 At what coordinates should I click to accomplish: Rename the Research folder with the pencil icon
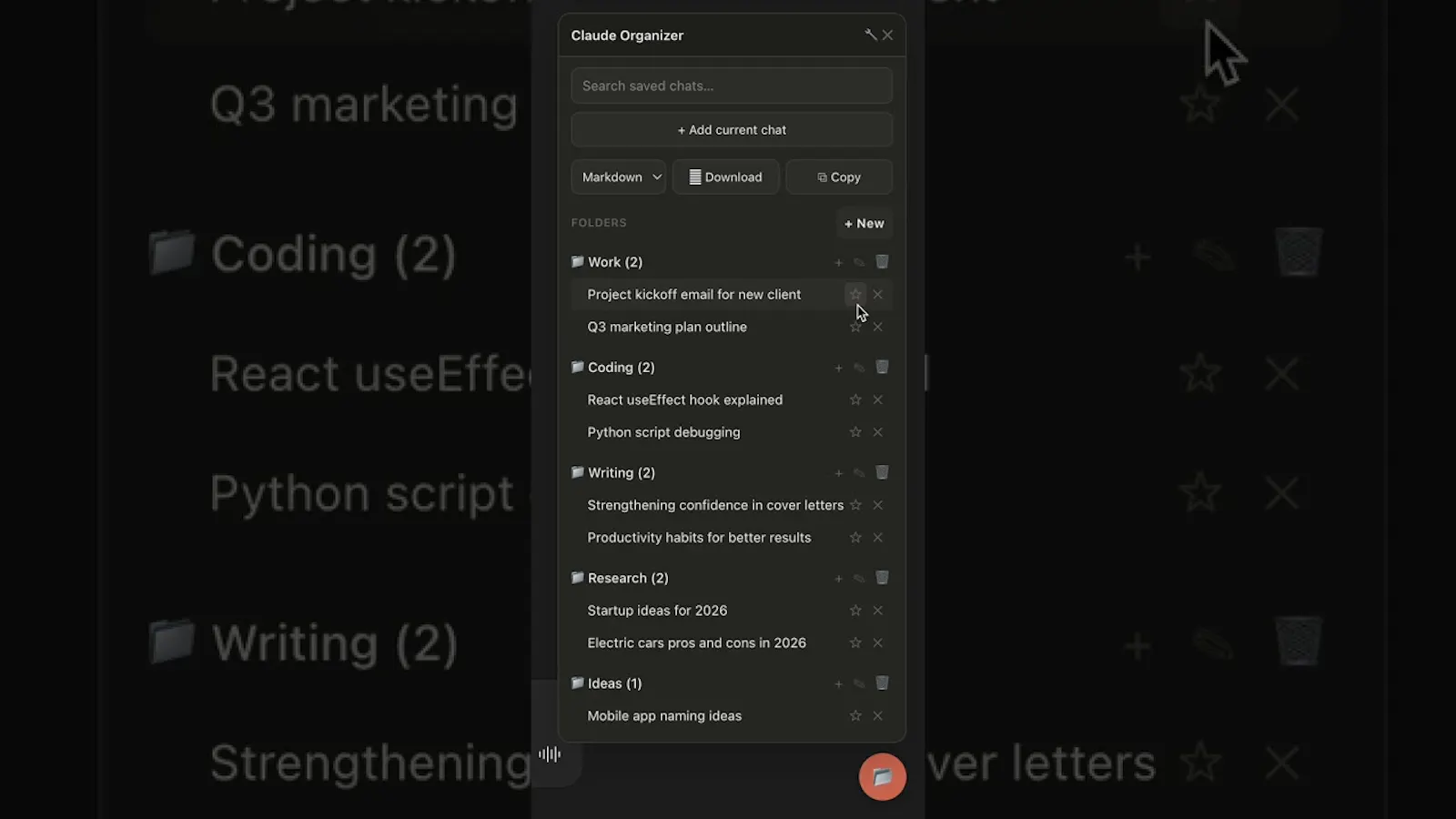point(859,579)
